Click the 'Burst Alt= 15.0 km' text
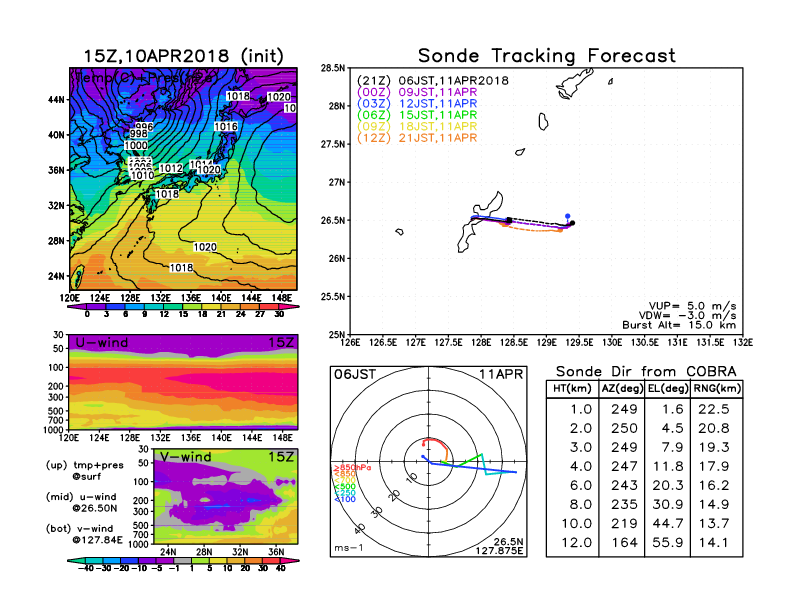Screen dimensions: 792x612 pyautogui.click(x=679, y=325)
